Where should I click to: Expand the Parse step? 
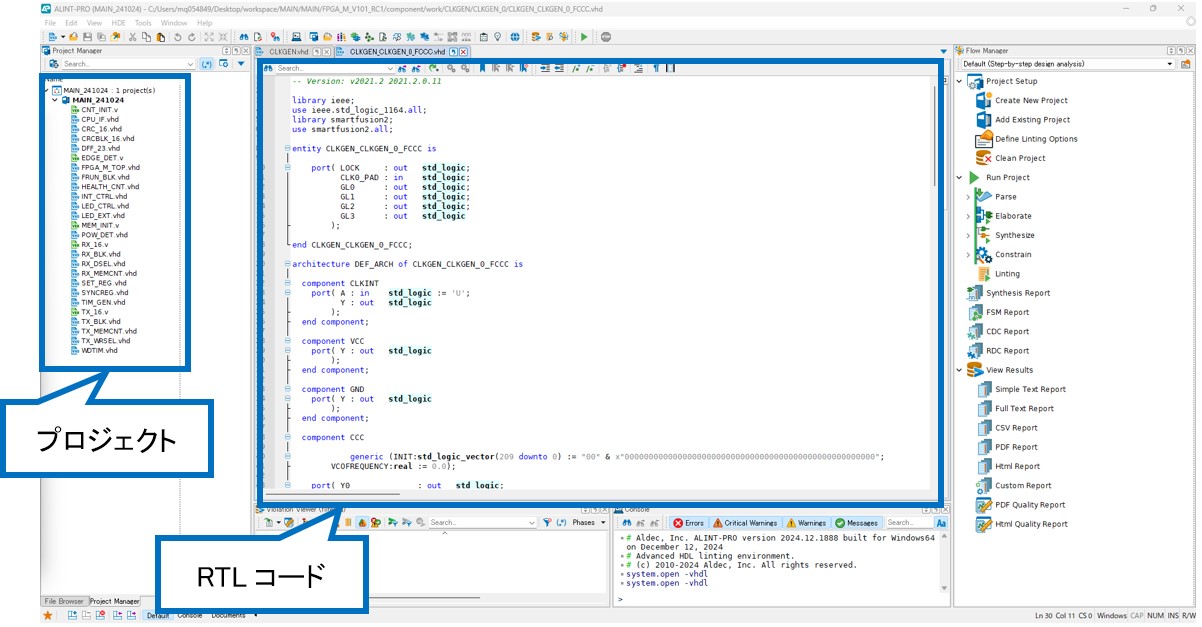968,197
